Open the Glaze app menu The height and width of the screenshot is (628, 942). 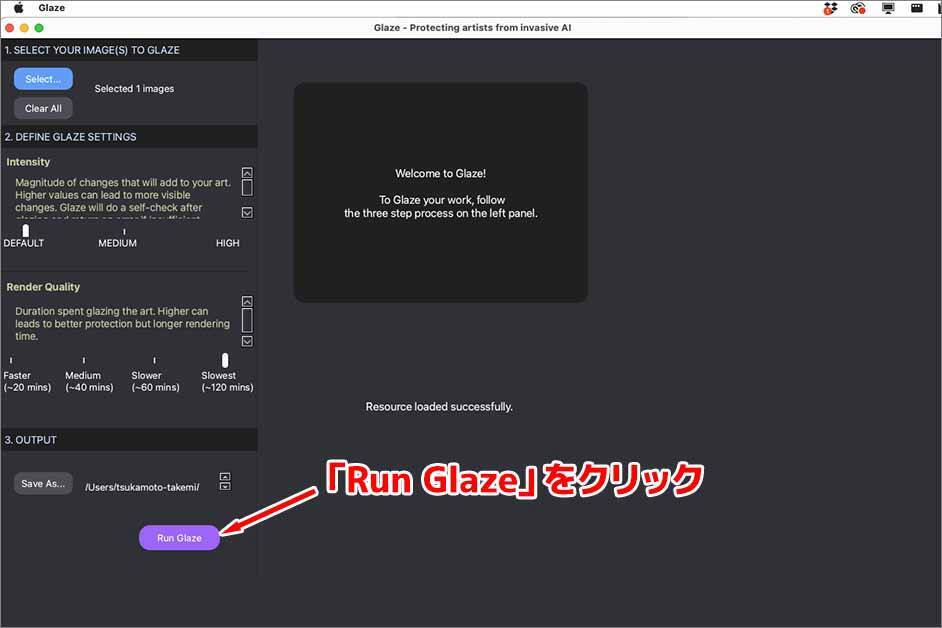pos(51,8)
